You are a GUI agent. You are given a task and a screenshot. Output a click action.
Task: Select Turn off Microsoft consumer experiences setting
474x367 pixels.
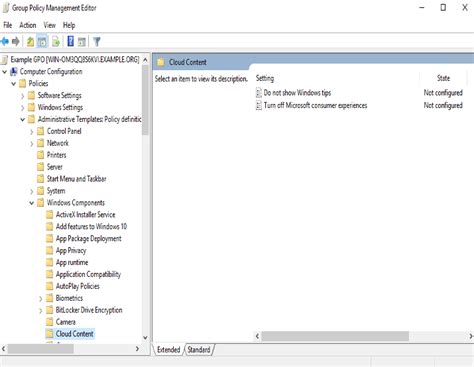pos(315,105)
